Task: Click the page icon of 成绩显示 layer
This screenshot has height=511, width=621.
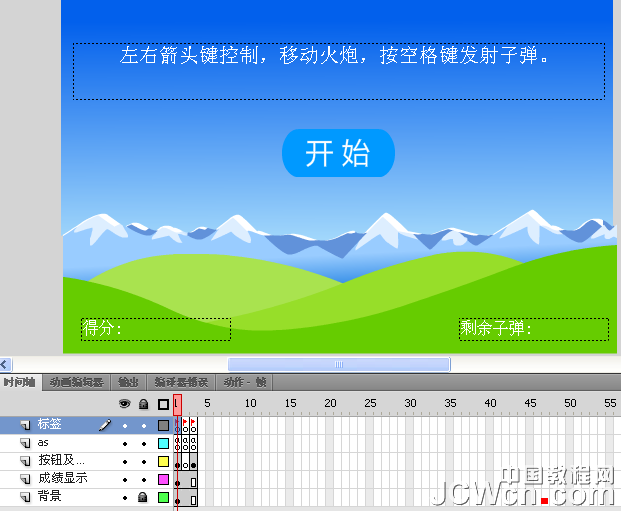Action: click(x=26, y=479)
